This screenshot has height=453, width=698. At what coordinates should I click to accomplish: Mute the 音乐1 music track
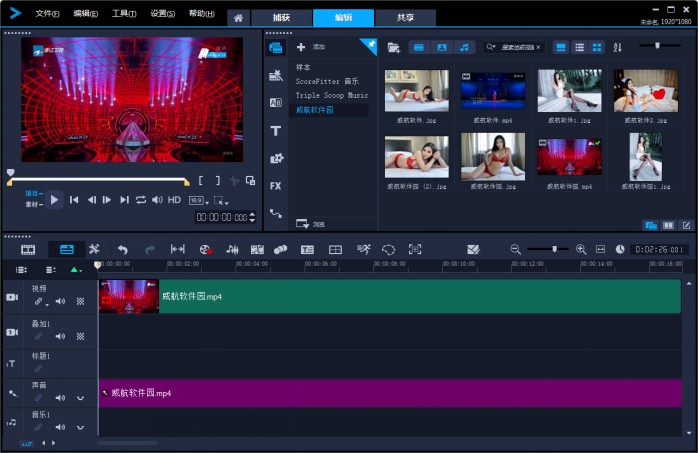pos(60,427)
